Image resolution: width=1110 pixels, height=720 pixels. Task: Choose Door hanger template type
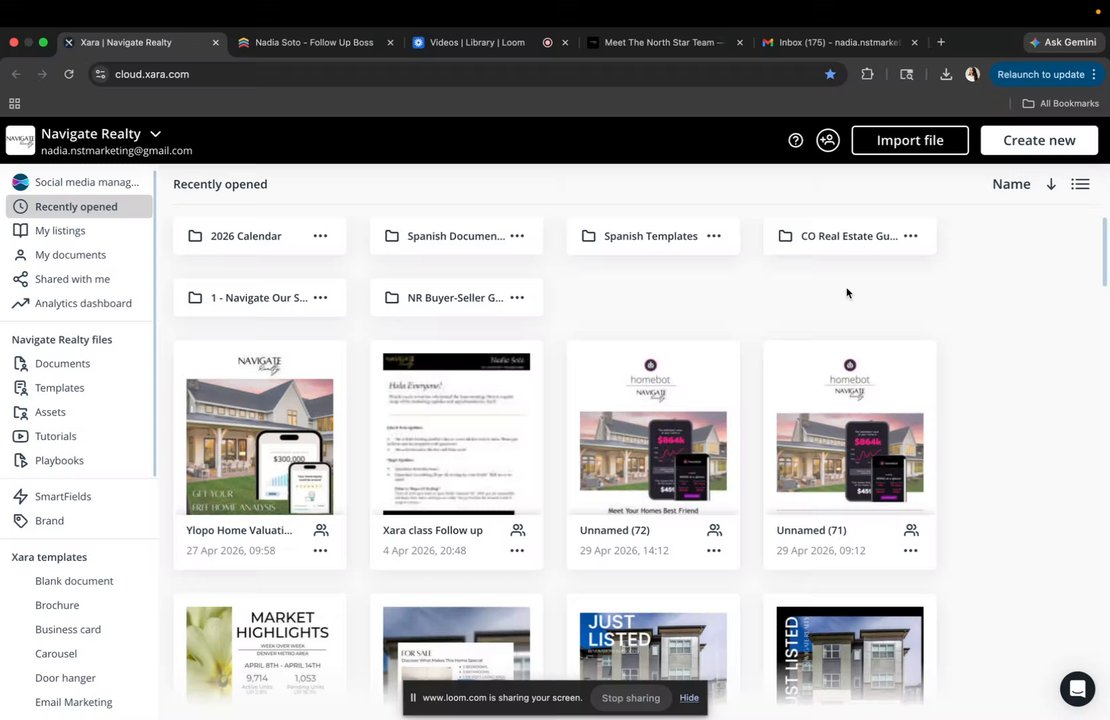click(x=65, y=678)
